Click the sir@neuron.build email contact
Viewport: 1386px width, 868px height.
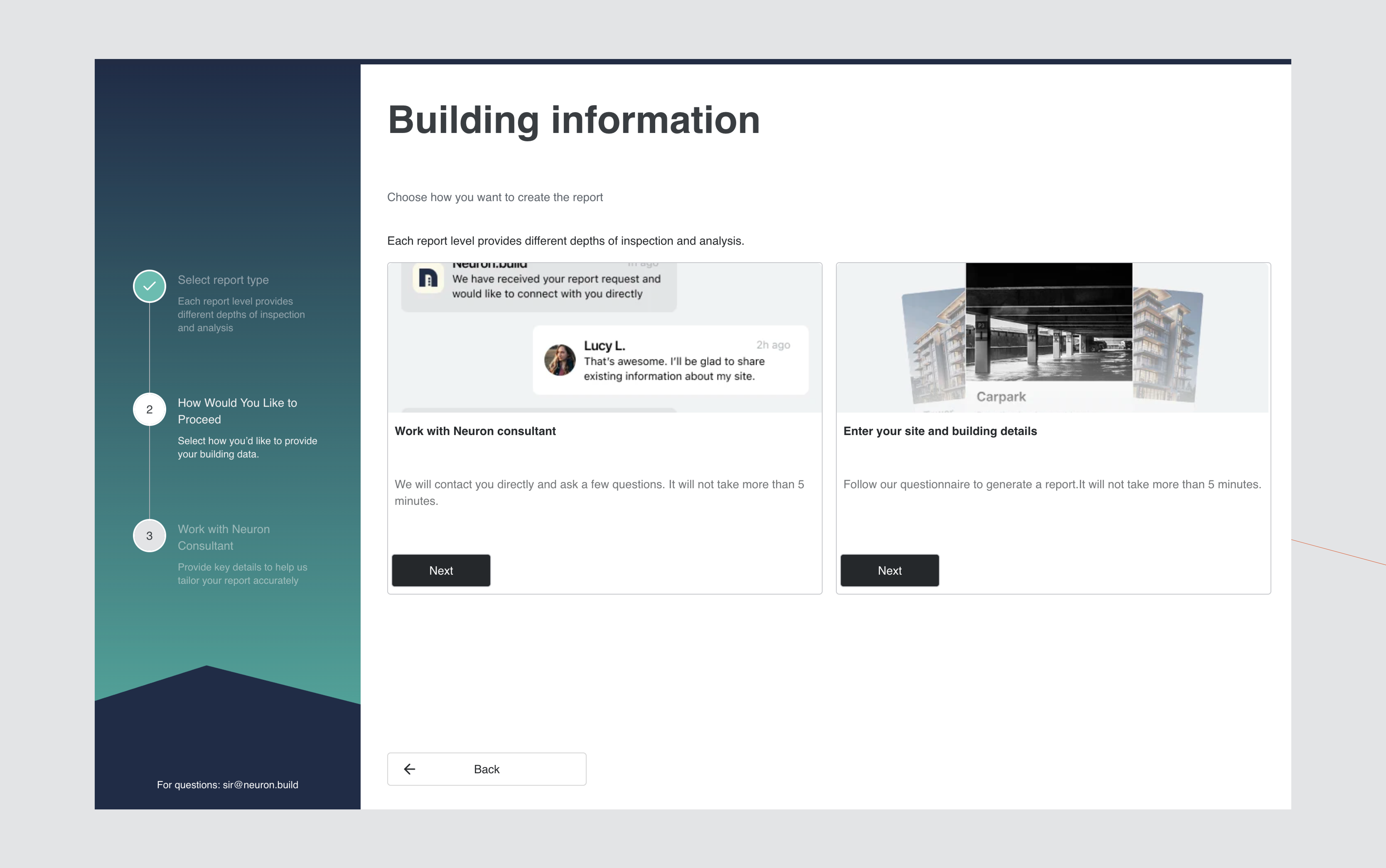[x=260, y=785]
